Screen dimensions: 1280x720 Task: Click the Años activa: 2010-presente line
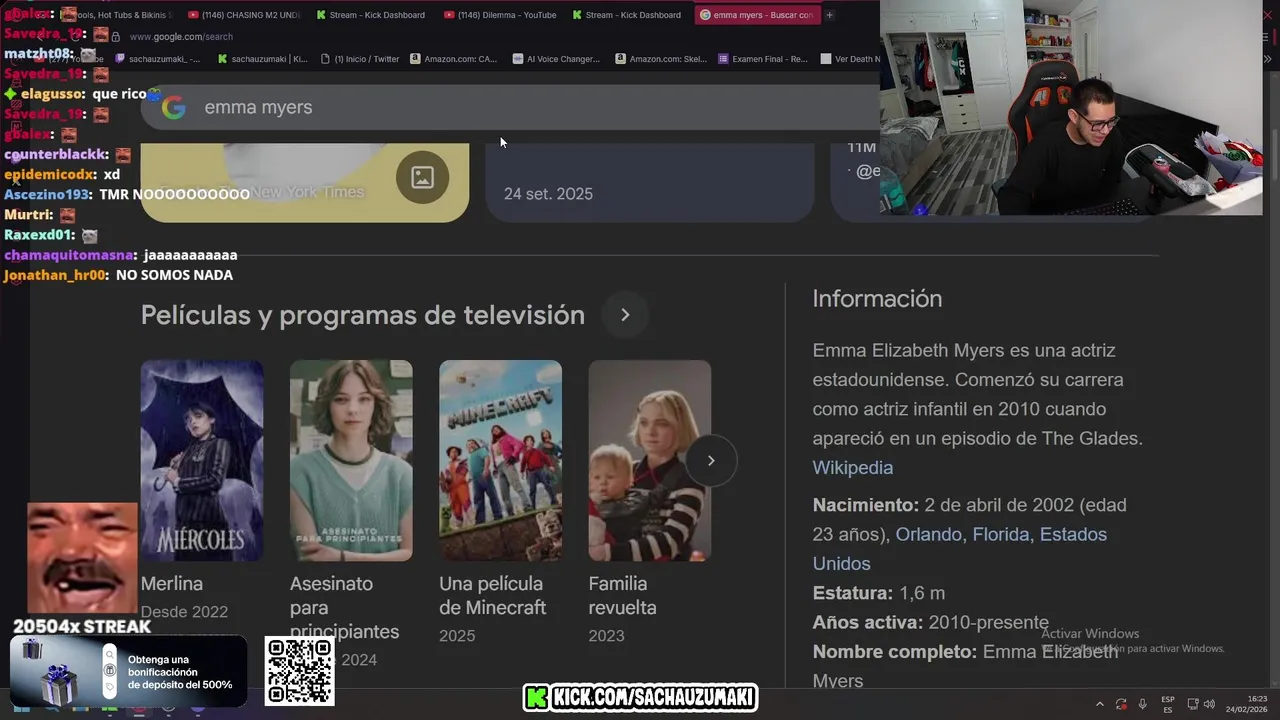931,622
